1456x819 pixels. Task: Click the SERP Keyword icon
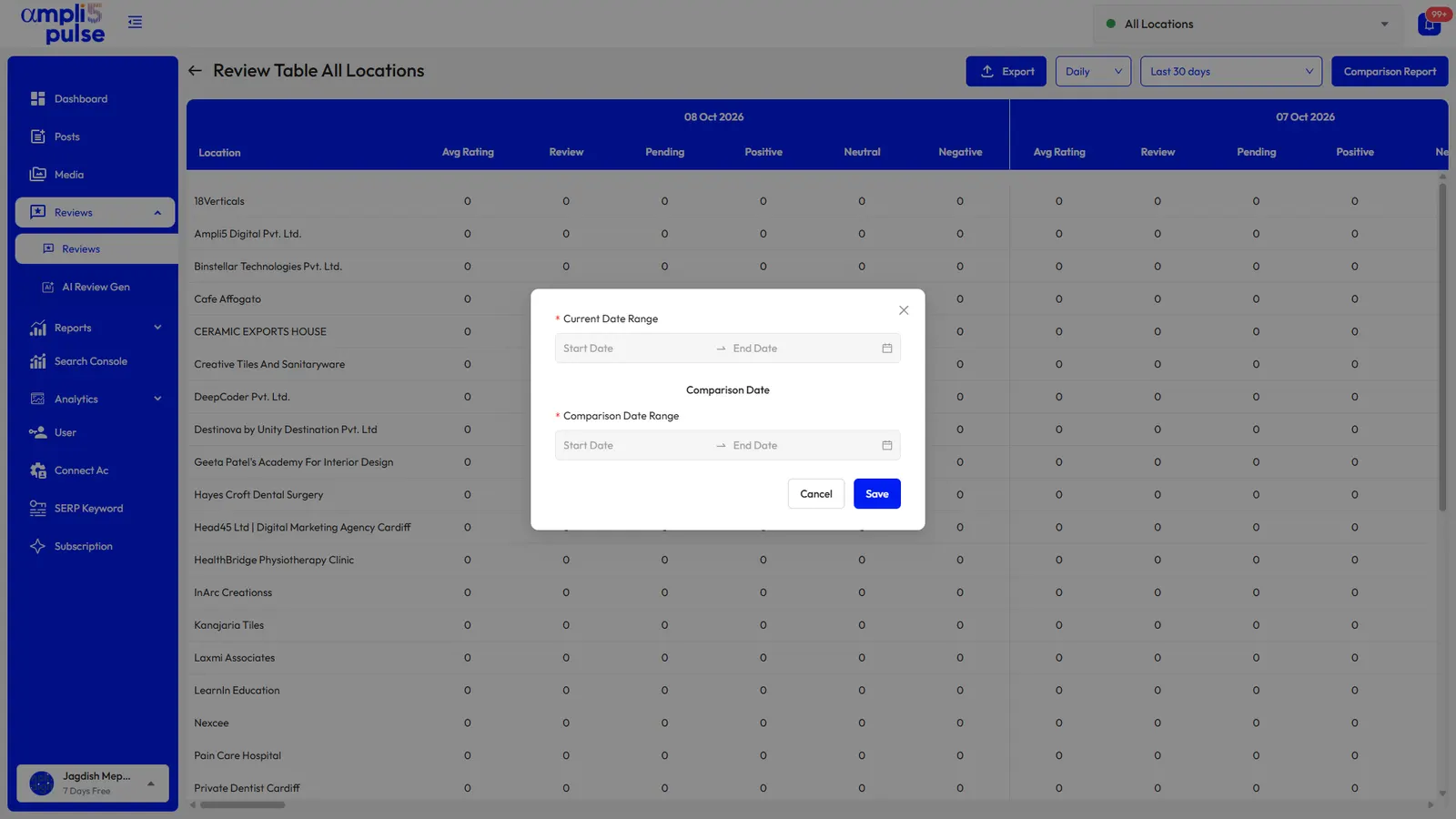click(x=37, y=509)
